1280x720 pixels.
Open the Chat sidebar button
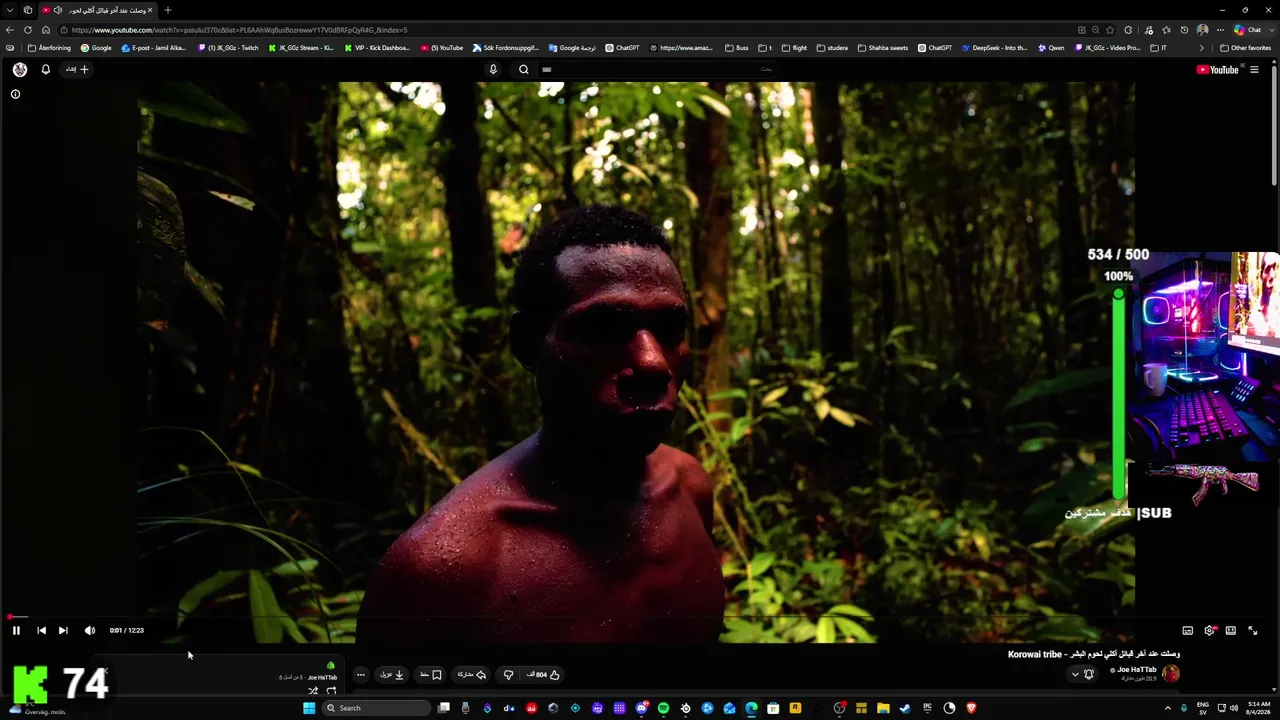coord(1247,30)
